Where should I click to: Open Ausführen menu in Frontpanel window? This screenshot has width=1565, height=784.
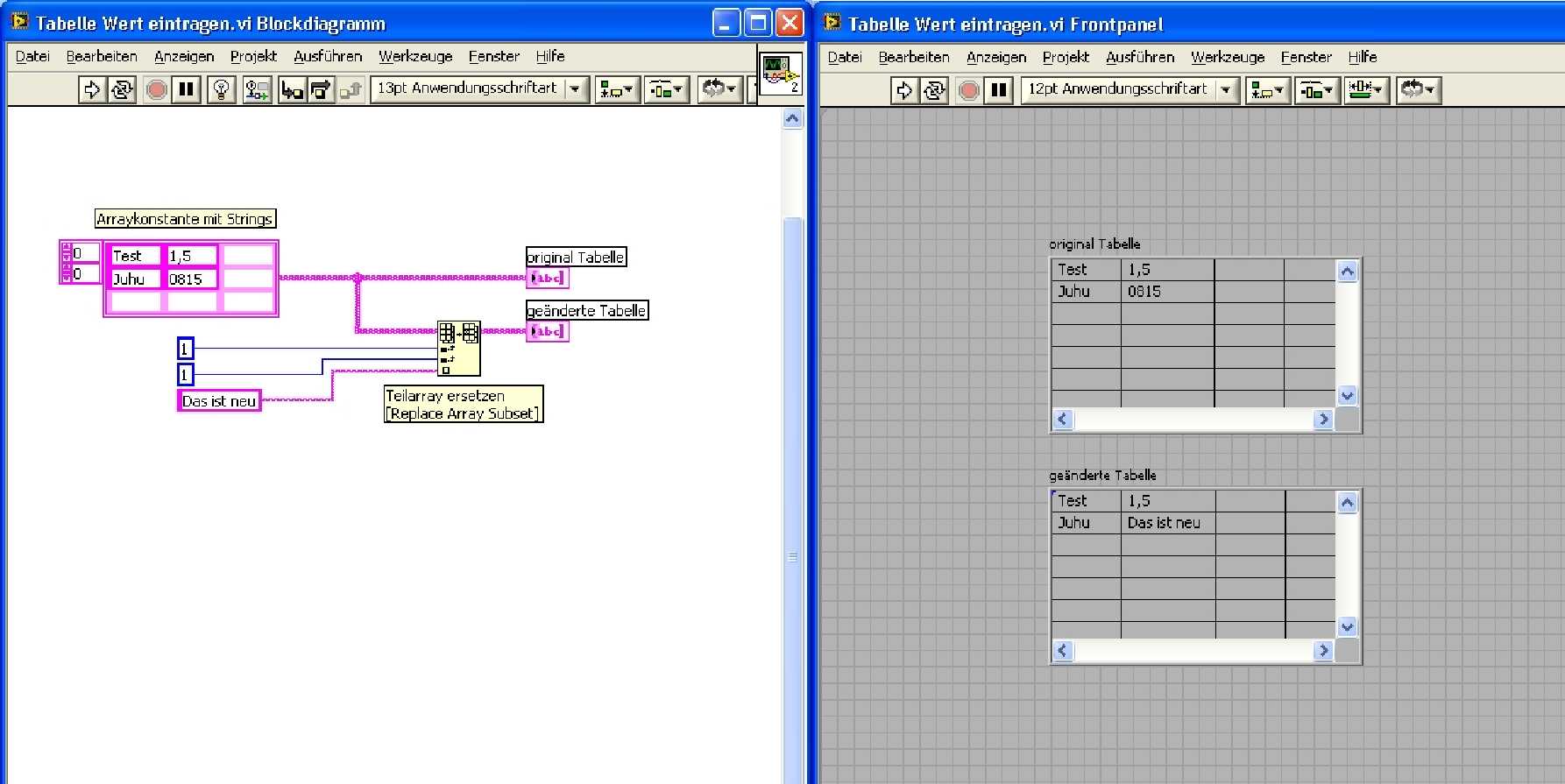(1139, 57)
